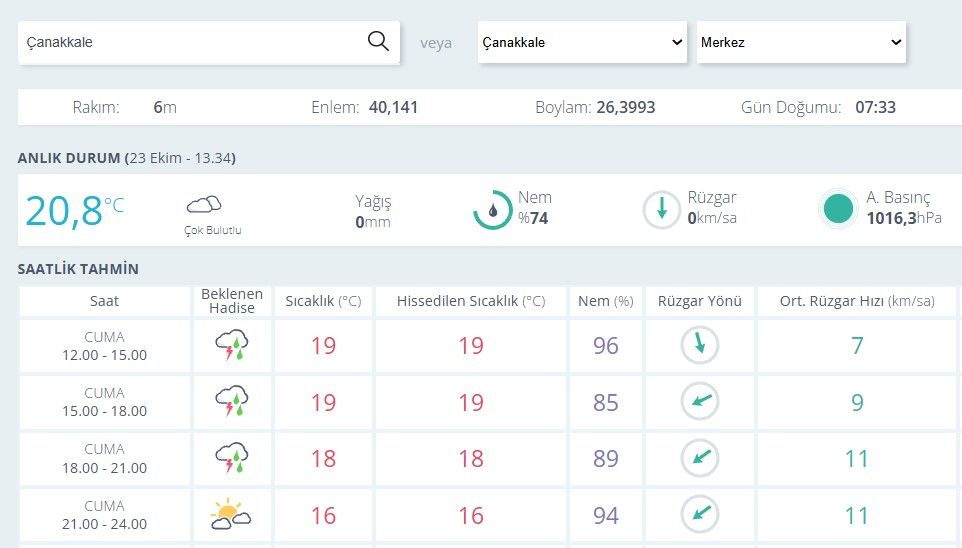Click the Beklenen Hadise column header
This screenshot has width=962, height=548.
click(232, 301)
